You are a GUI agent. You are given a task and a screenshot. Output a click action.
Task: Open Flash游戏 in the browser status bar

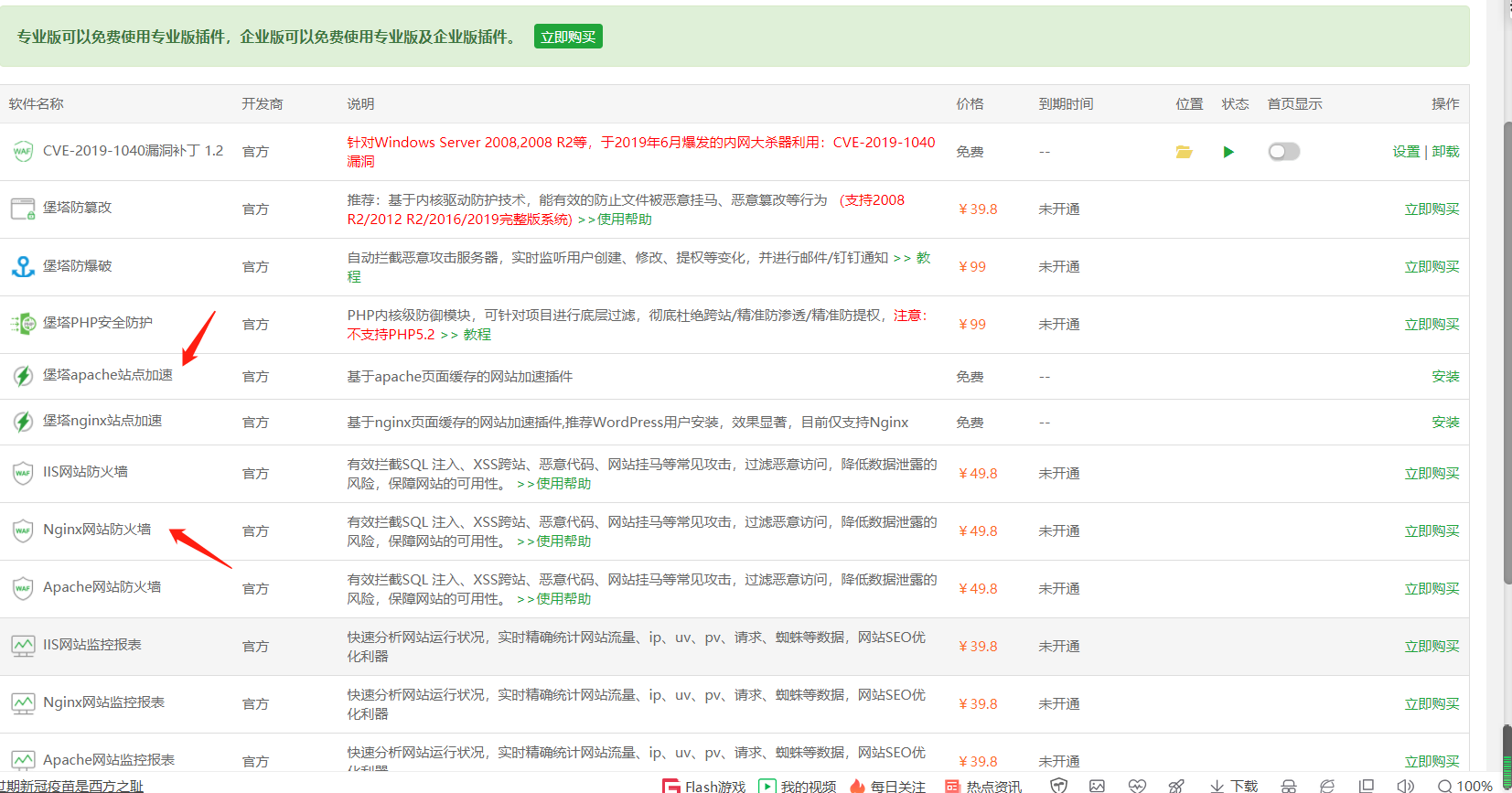click(x=704, y=786)
